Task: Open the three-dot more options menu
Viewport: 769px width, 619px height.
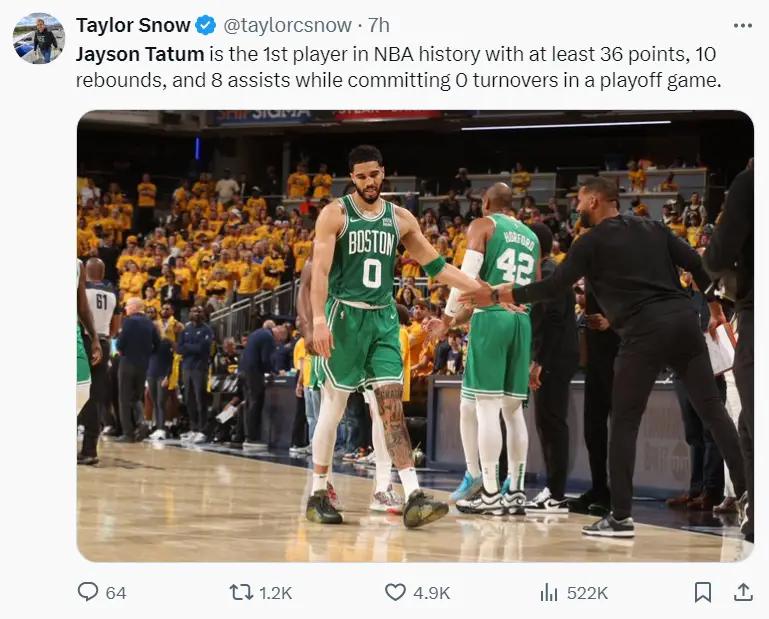Action: point(743,26)
